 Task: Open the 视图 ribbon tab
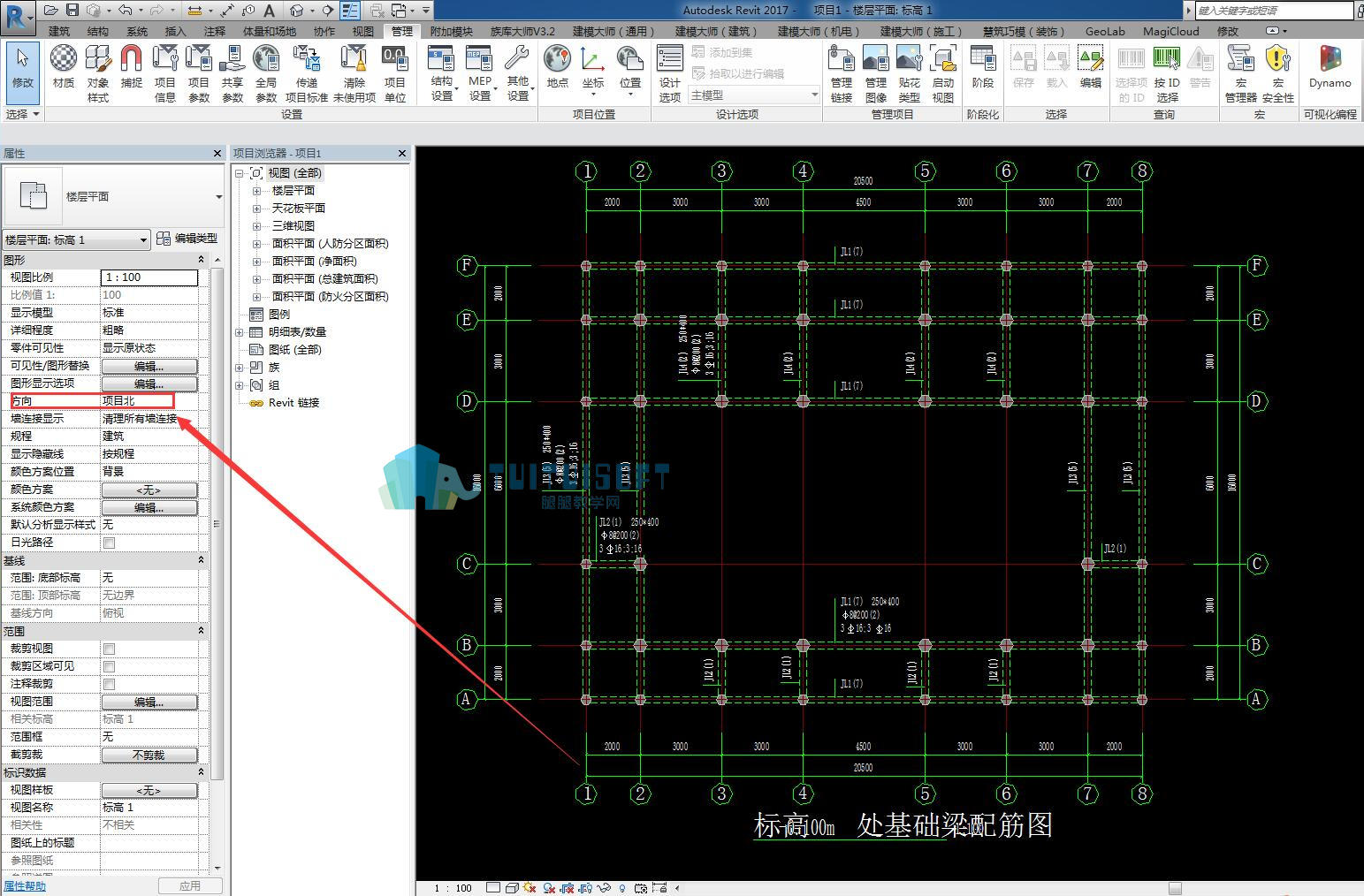tap(362, 31)
